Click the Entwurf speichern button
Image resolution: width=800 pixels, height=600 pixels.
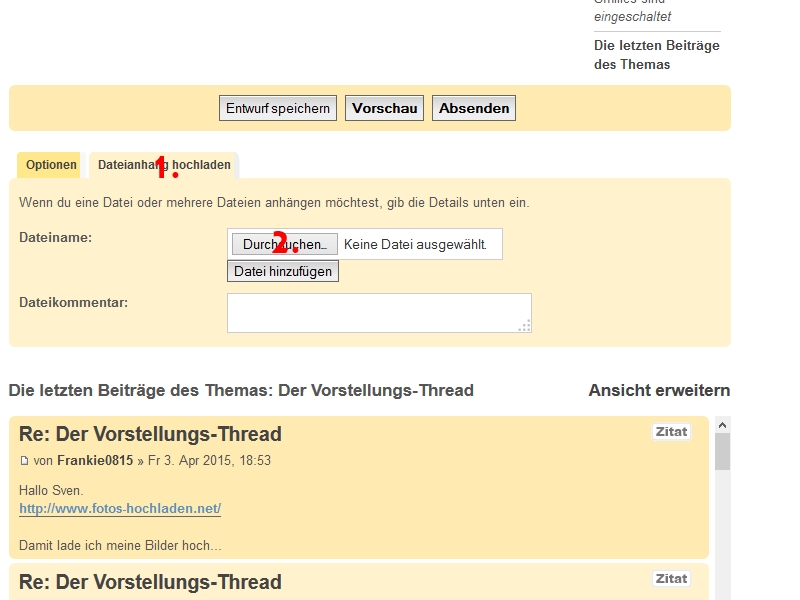click(x=277, y=108)
